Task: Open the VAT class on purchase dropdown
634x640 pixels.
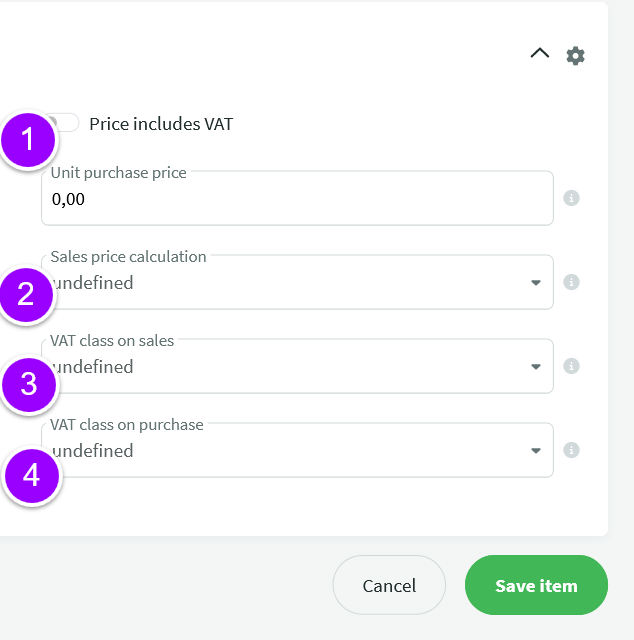Action: click(x=290, y=451)
